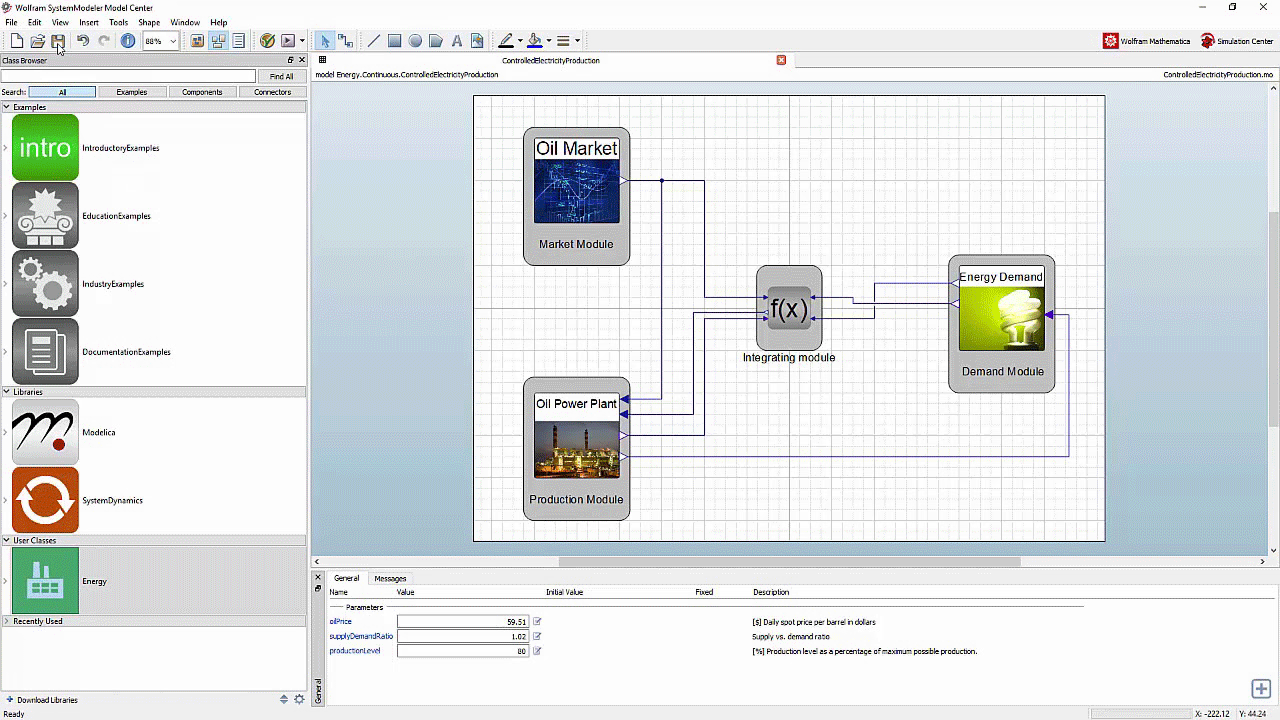Close the ControlledElectricityProduction tab

(781, 60)
